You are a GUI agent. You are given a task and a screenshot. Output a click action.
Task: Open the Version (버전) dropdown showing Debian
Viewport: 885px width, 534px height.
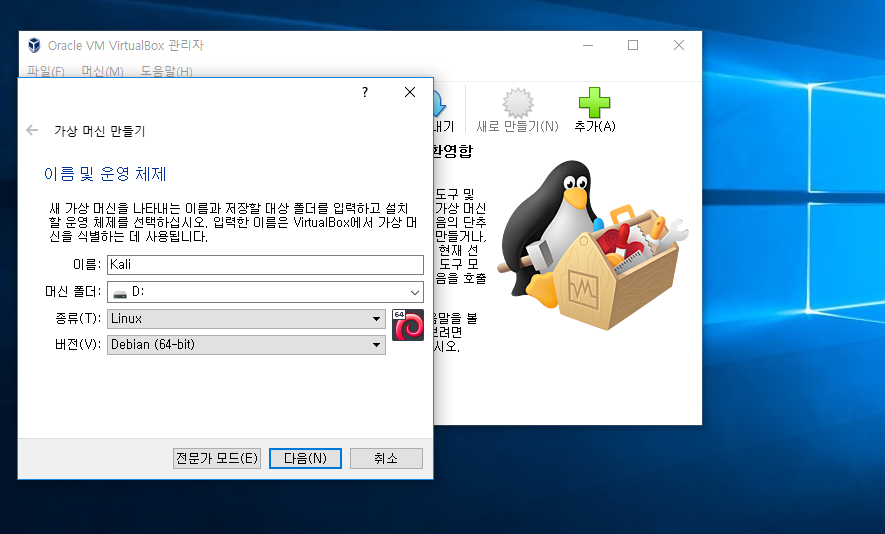click(x=246, y=344)
